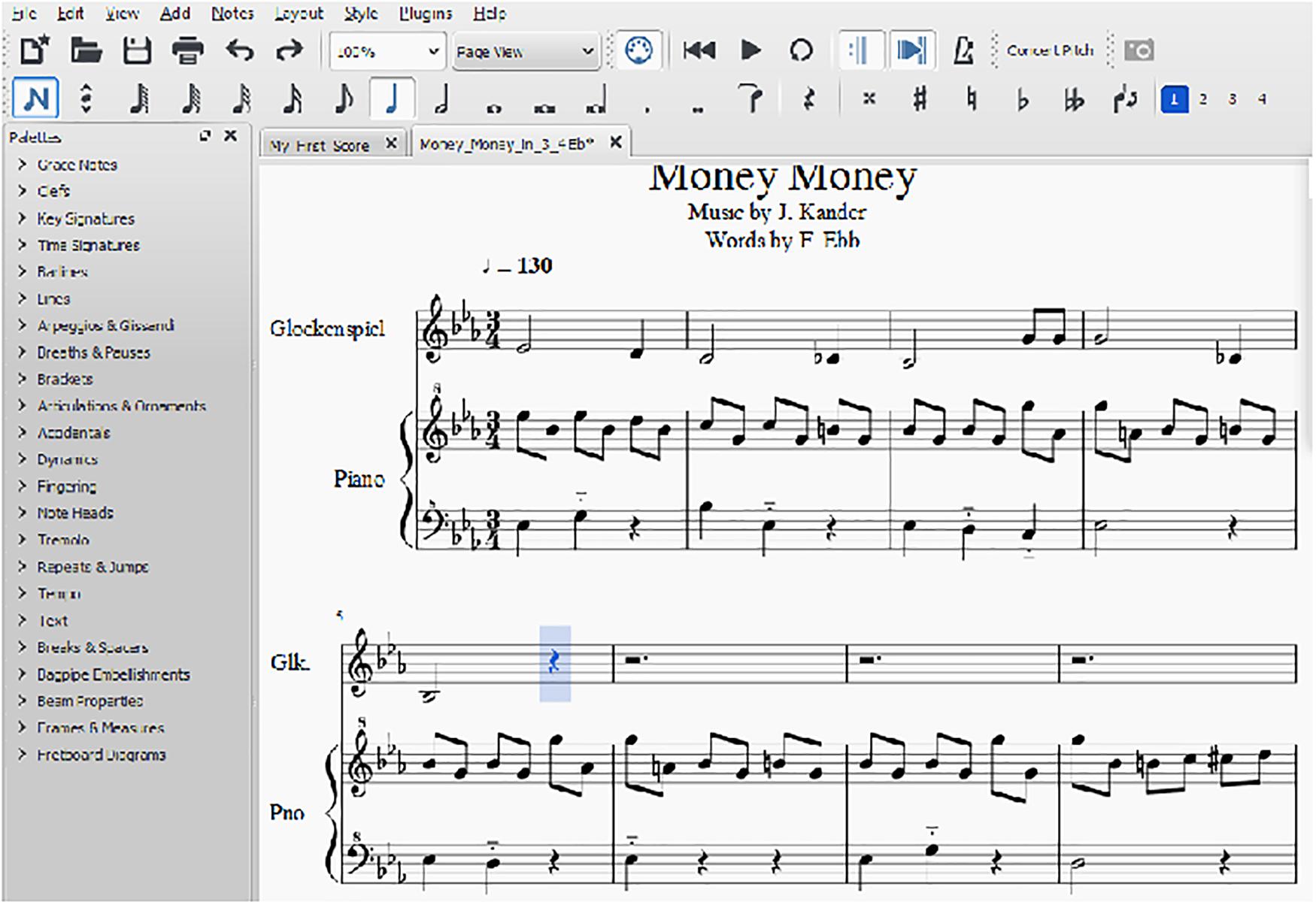Viewport: 1316px width, 905px height.
Task: Open the Page View dropdown
Action: [525, 51]
